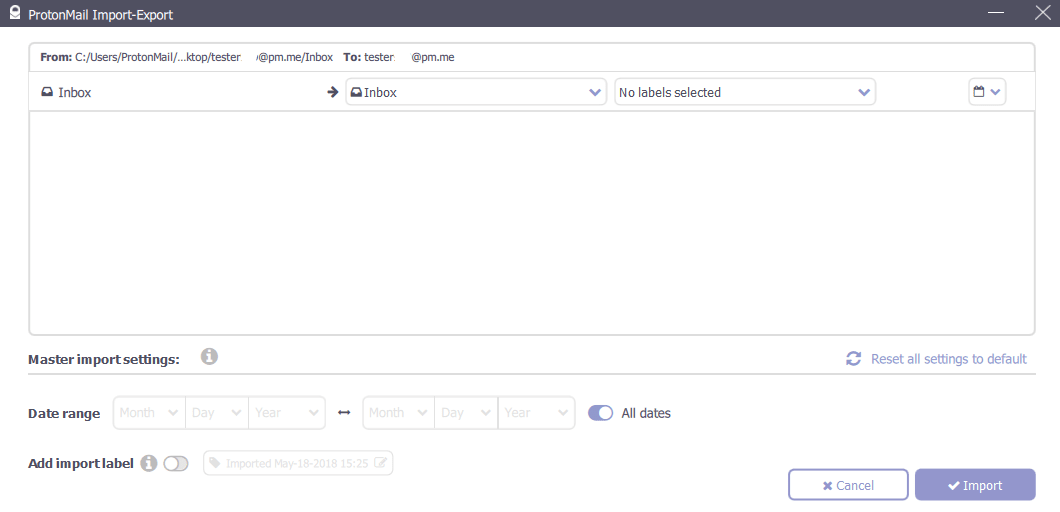Viewport: 1060px width, 512px height.
Task: Open the start date Day dropdown
Action: coord(217,413)
